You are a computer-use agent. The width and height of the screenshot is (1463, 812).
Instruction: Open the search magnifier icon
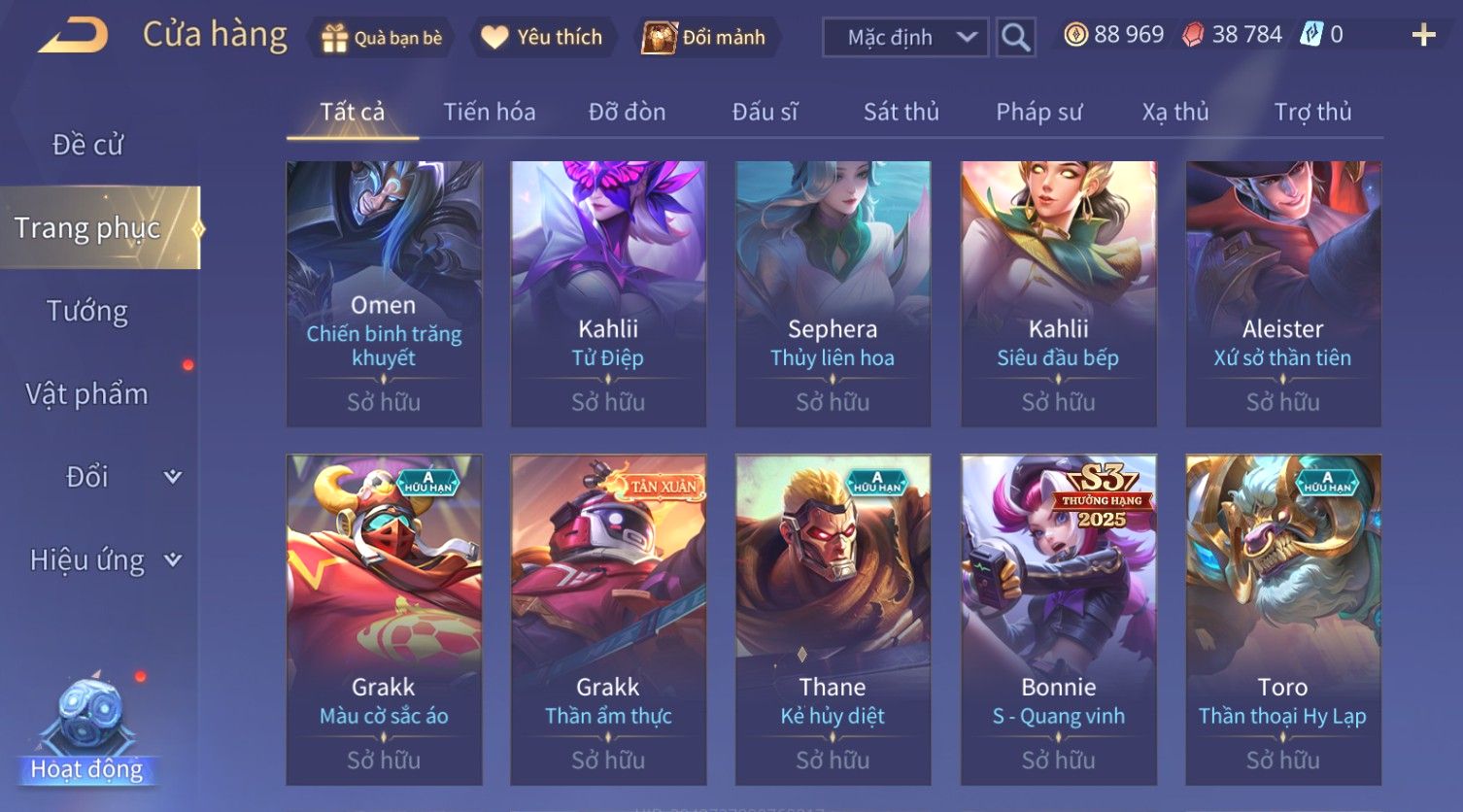point(1015,38)
